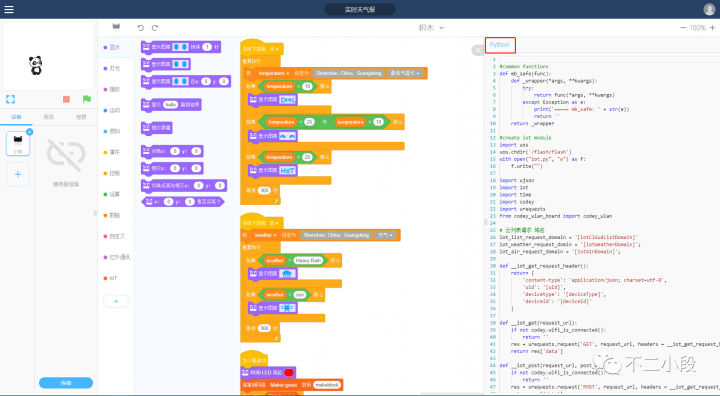This screenshot has height=396, width=720.
Task: Select the IoT block category
Action: [111, 278]
